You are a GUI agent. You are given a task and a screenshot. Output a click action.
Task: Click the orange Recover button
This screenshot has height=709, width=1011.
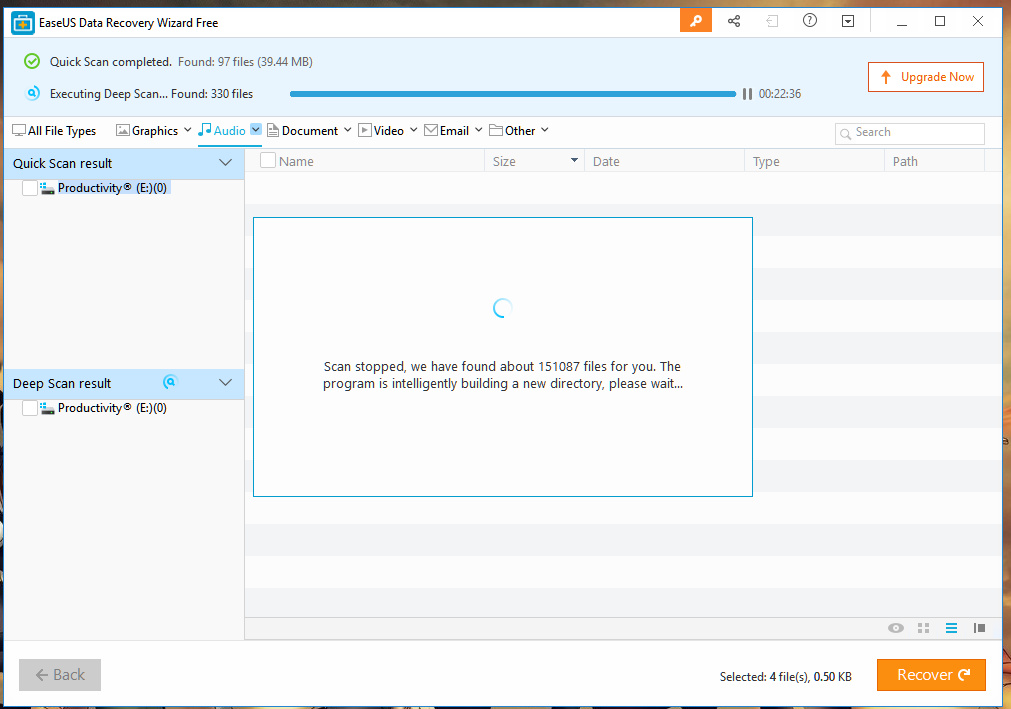pos(931,675)
